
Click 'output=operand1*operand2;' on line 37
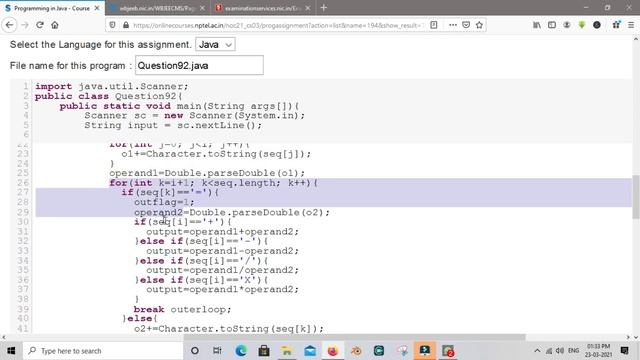(222, 289)
